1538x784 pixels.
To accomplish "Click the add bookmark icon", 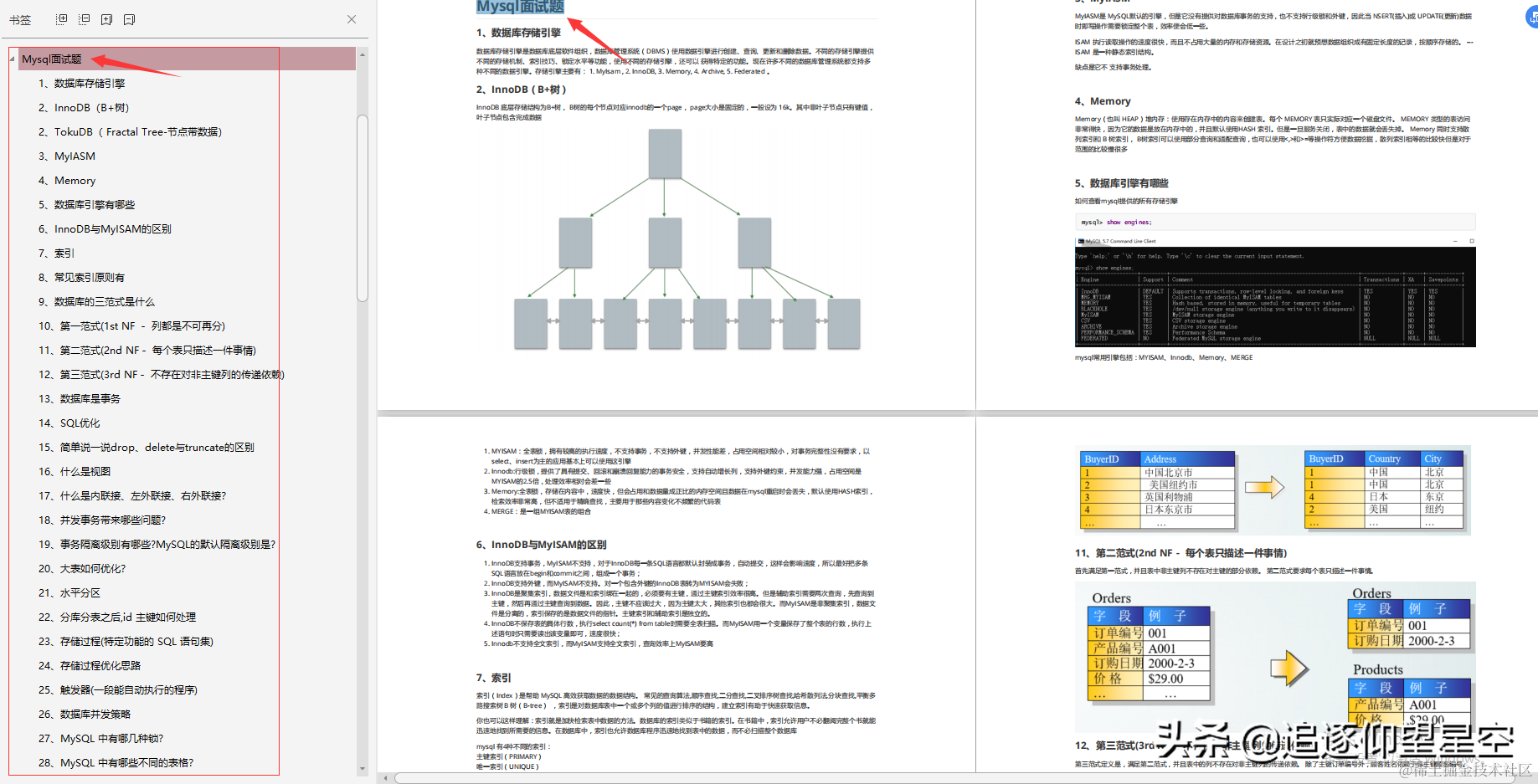I will [x=106, y=19].
